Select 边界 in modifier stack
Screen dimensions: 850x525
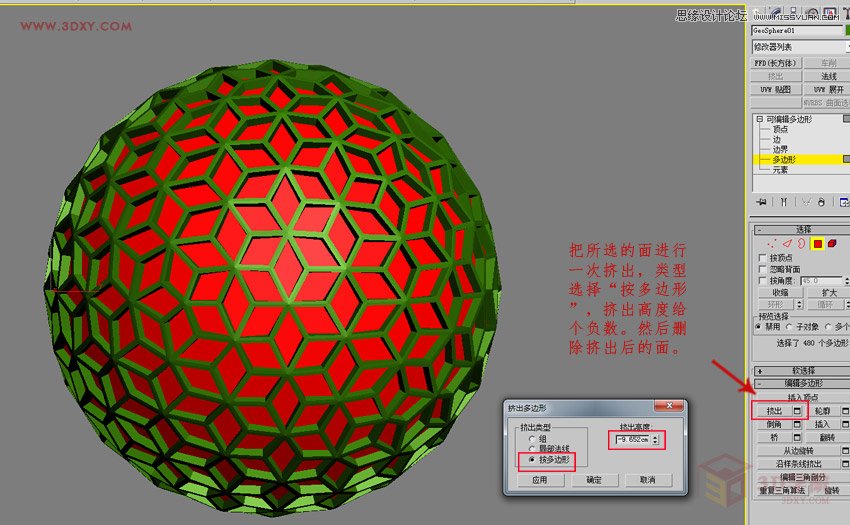[780, 149]
